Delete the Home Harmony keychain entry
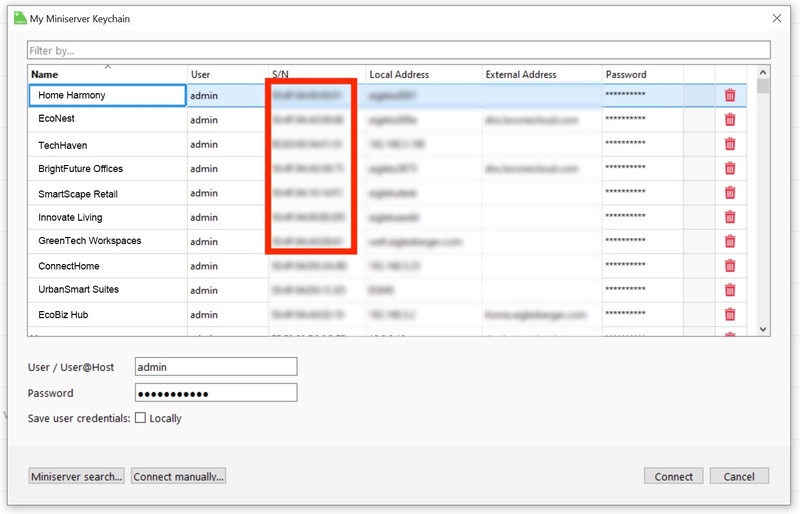This screenshot has height=514, width=800. (x=730, y=95)
